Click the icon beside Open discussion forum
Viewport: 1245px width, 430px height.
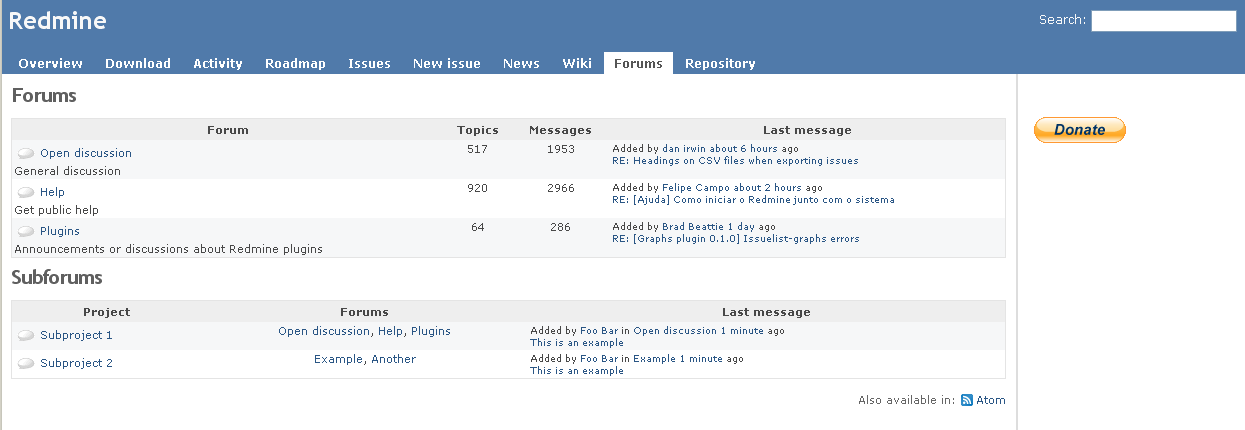[26, 154]
